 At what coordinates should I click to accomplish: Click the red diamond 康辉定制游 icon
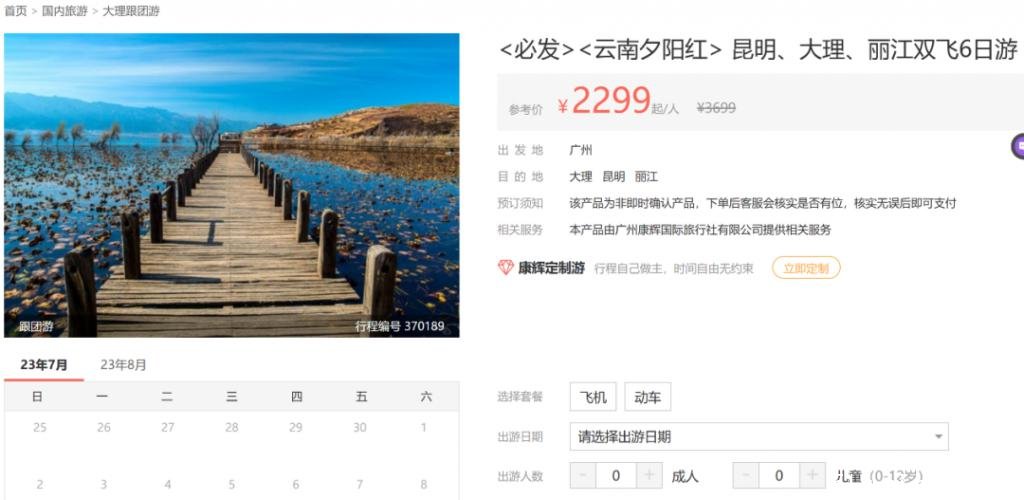506,268
